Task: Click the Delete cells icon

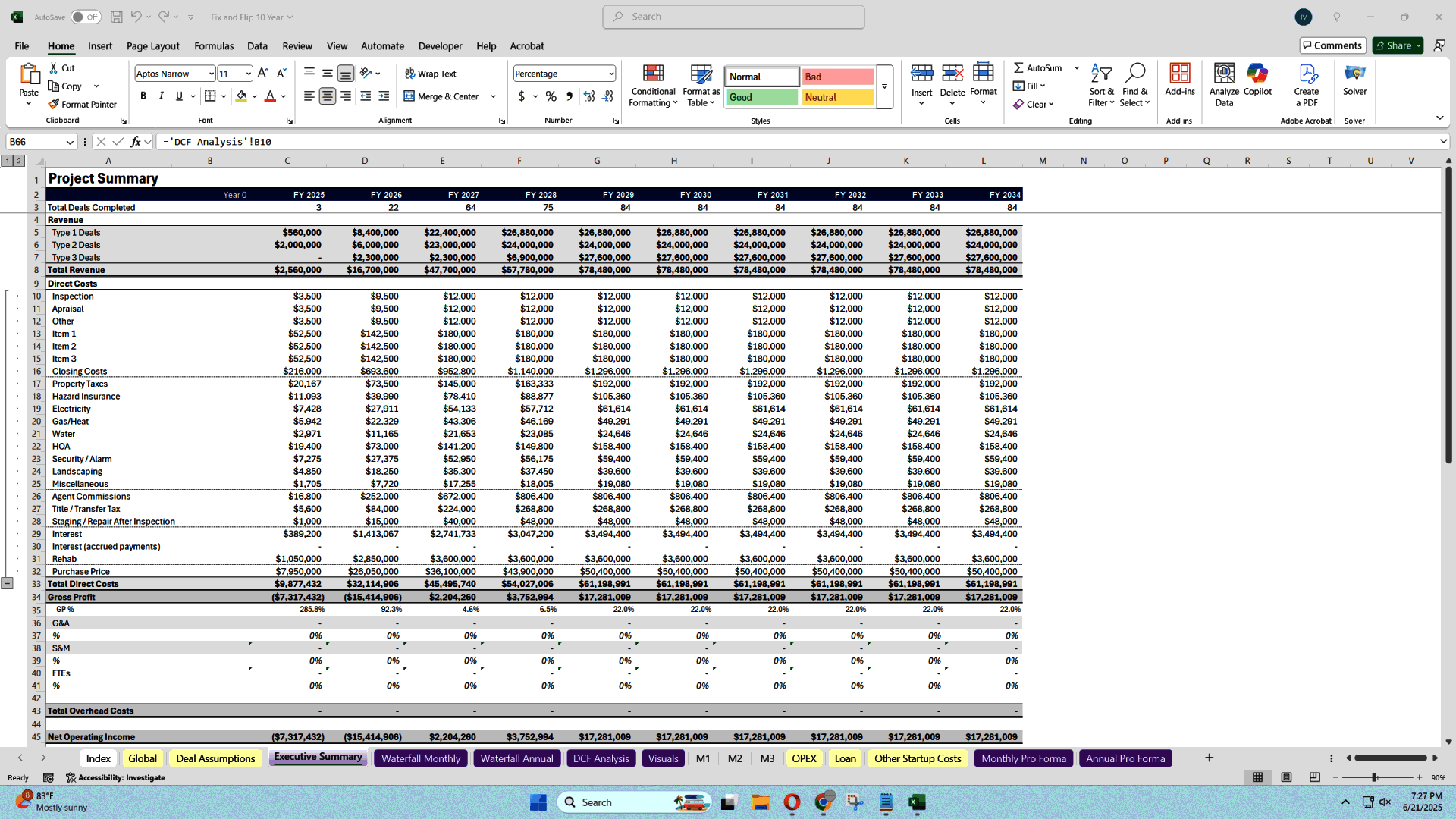Action: pos(952,74)
